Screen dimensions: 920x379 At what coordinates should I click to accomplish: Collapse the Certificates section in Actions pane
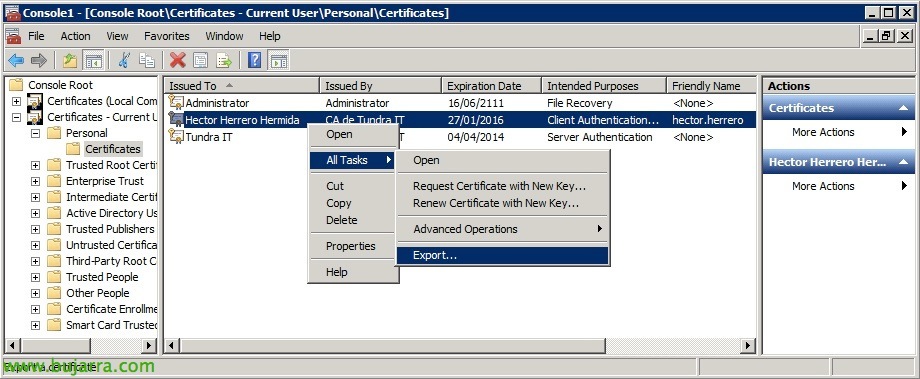pos(903,108)
